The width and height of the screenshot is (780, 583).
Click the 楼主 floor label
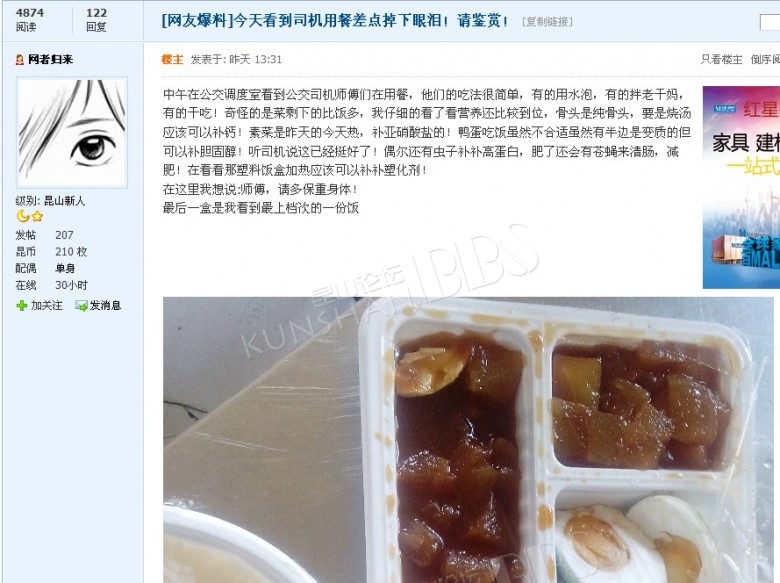[x=172, y=60]
